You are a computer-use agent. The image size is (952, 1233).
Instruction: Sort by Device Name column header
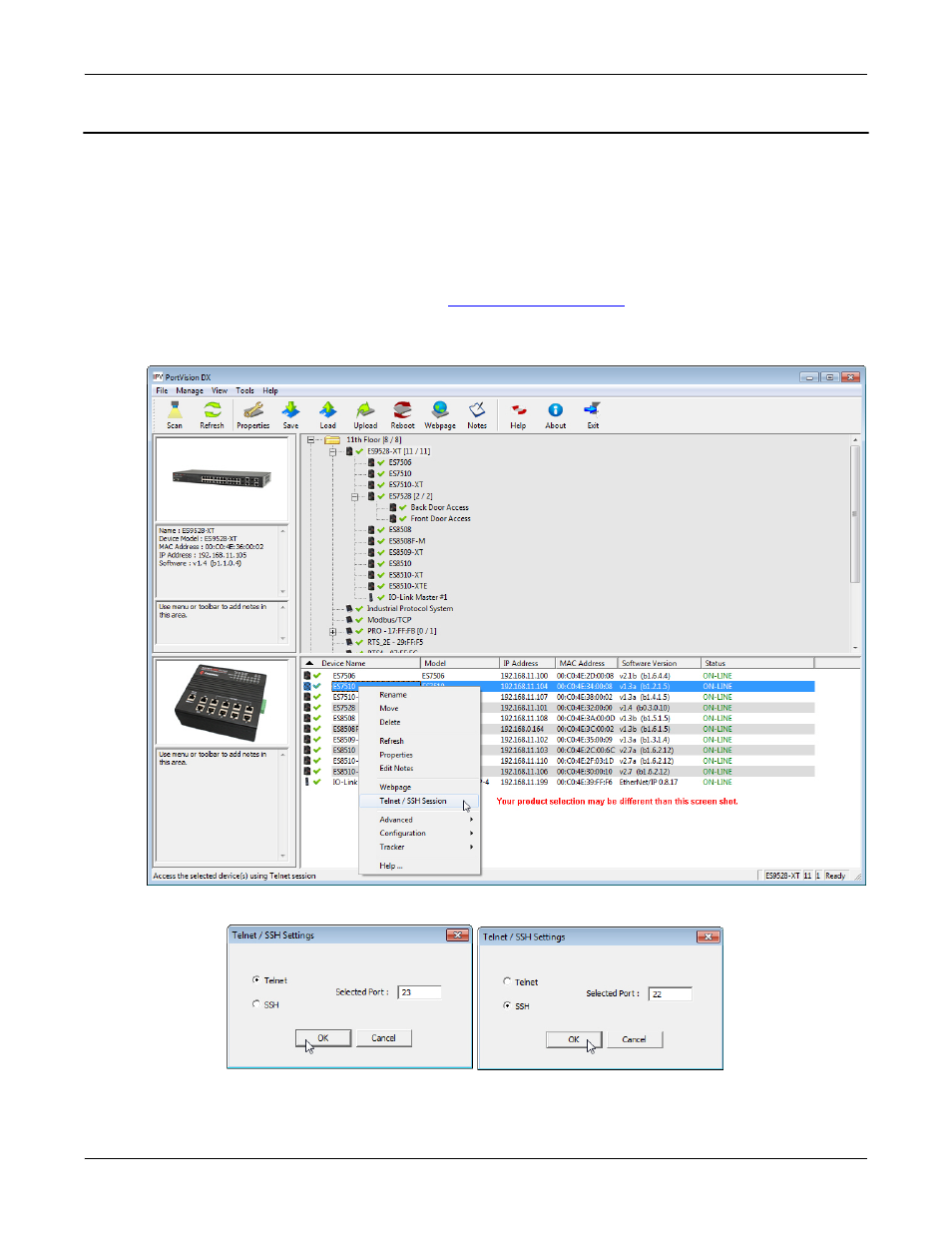(361, 663)
